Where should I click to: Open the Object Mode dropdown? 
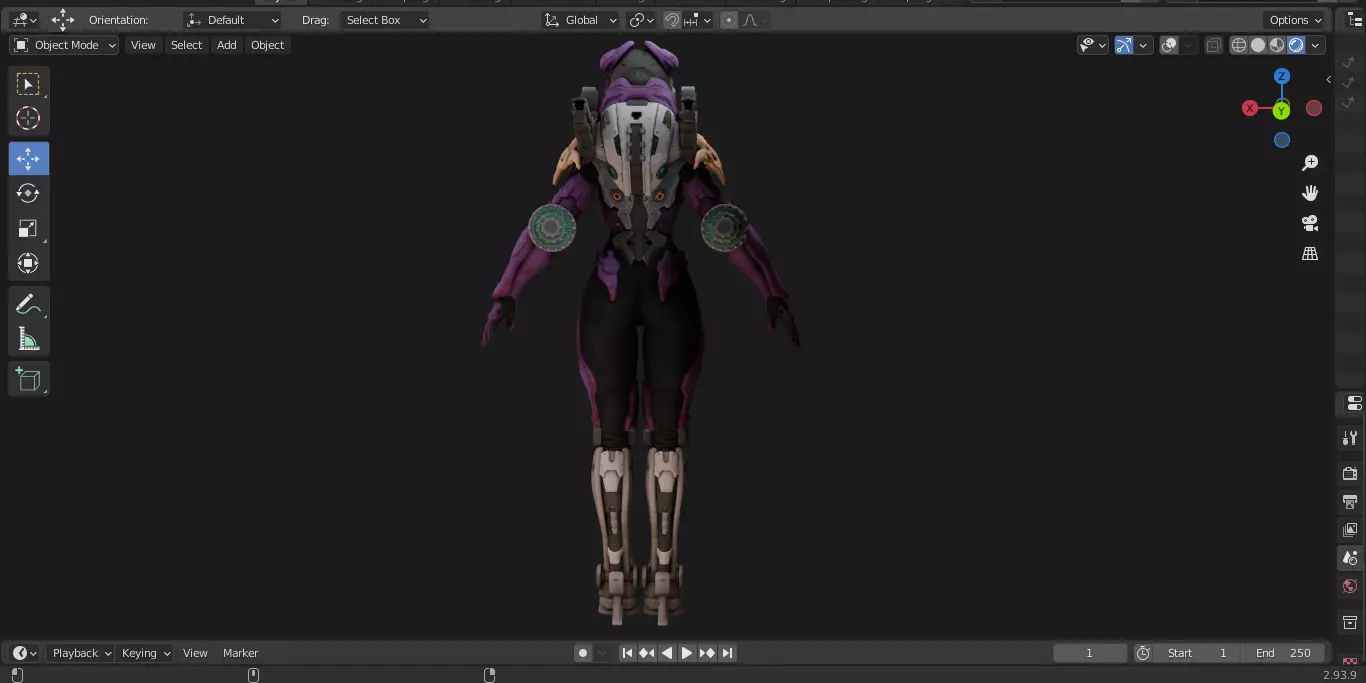(65, 45)
